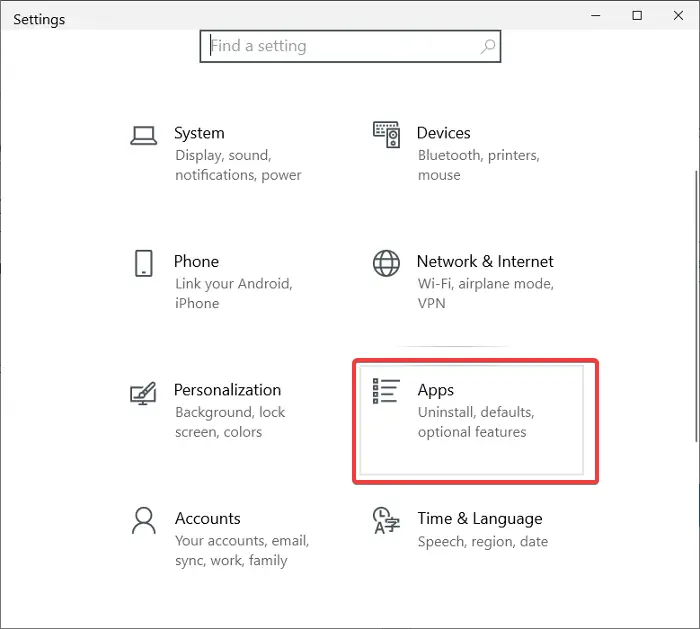The image size is (700, 629).
Task: Click the Time & Language icon
Action: coord(386,521)
